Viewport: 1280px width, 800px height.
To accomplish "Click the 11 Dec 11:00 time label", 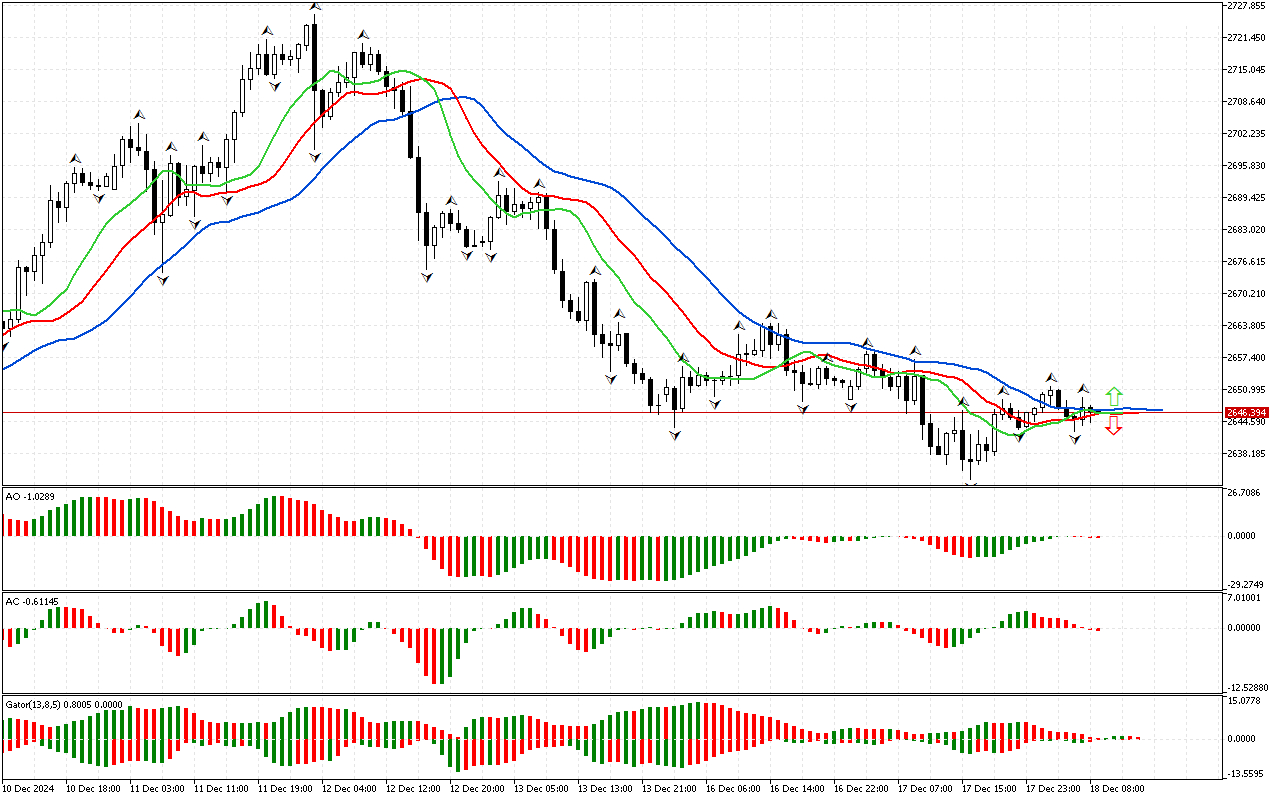I will point(222,789).
